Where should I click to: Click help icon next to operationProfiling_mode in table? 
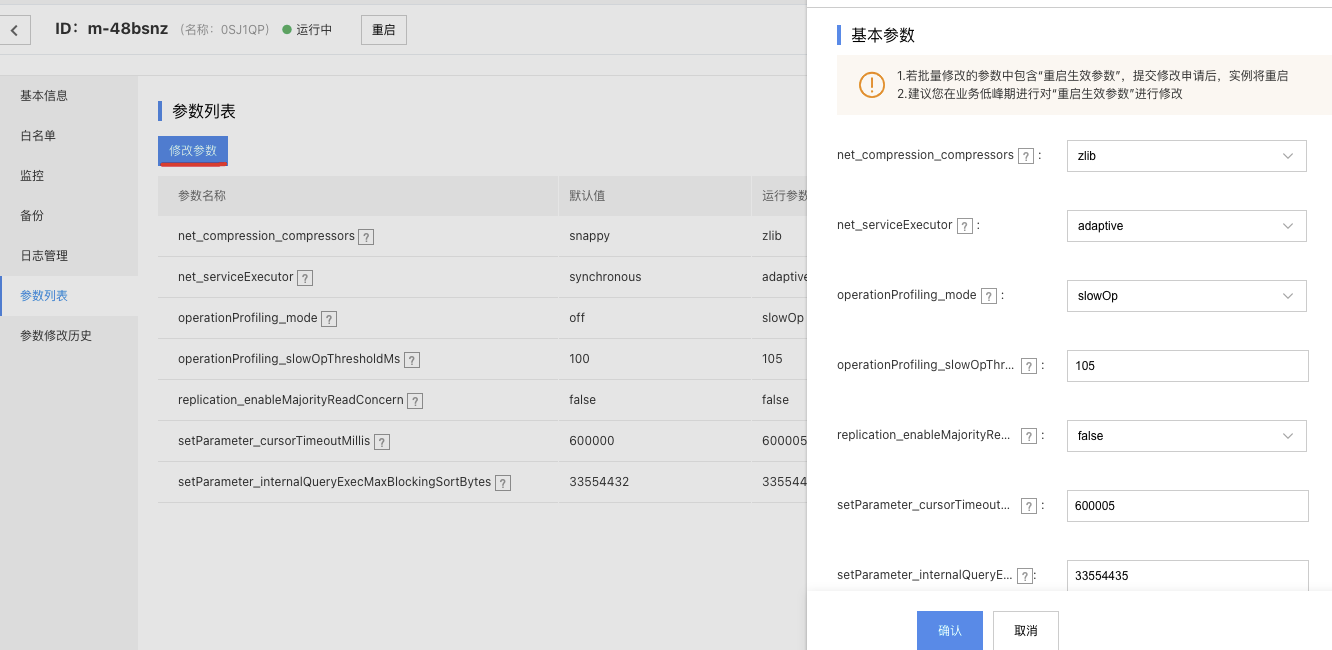point(329,319)
